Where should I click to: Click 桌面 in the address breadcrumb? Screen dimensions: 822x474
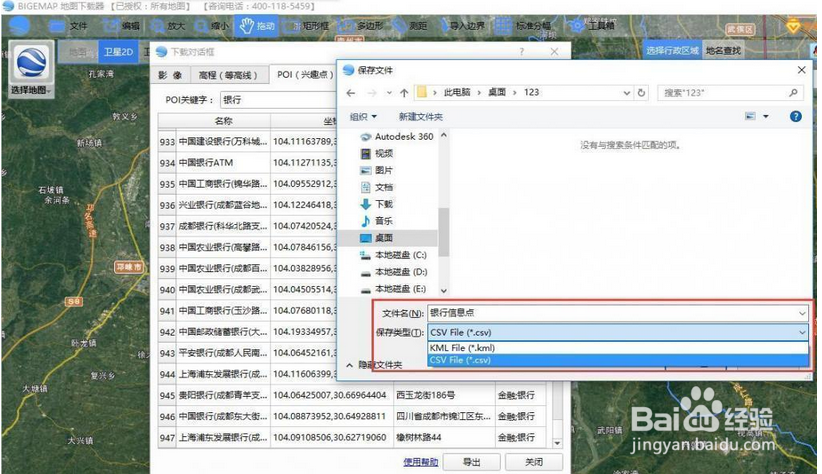496,92
